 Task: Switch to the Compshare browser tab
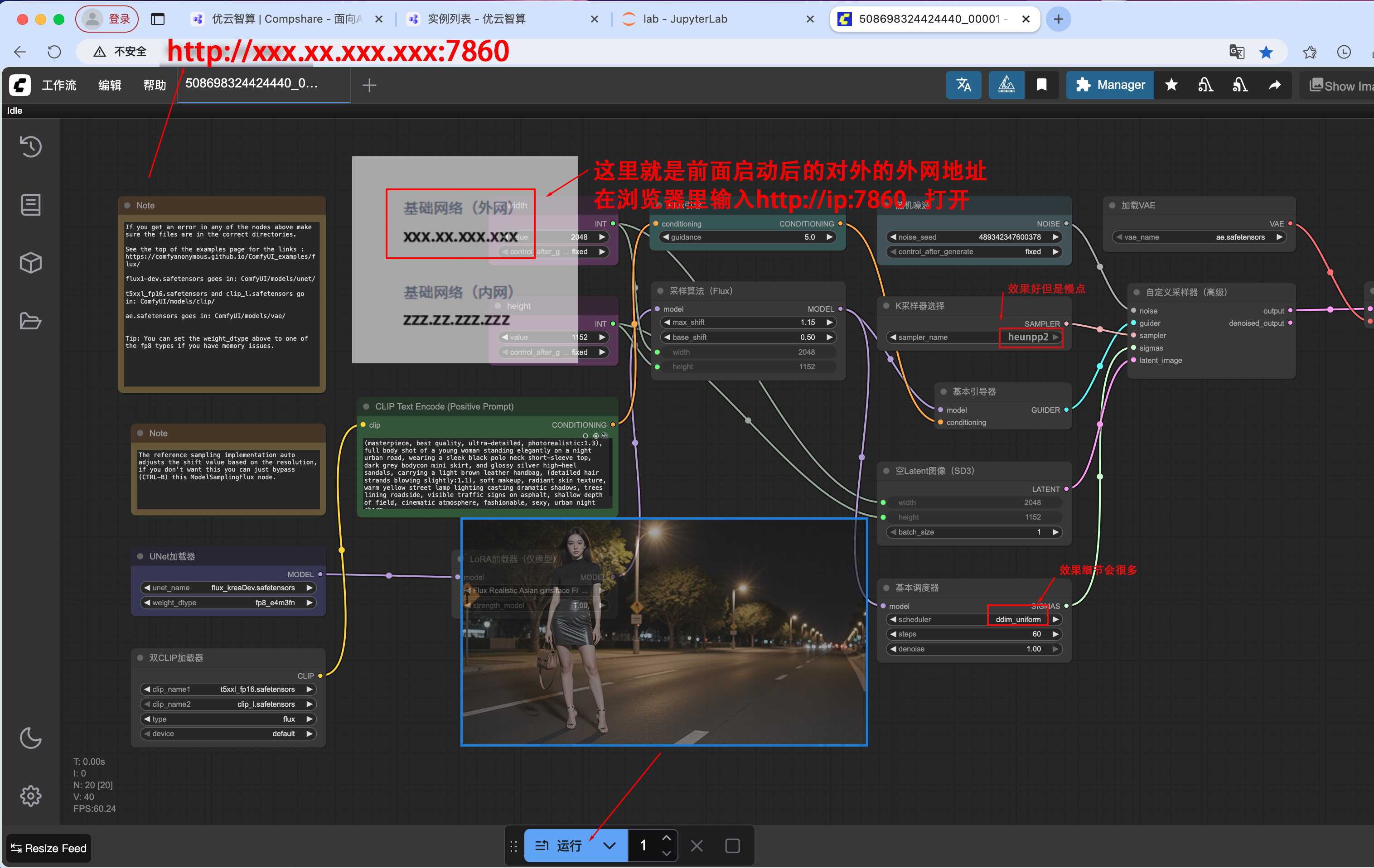pyautogui.click(x=286, y=19)
